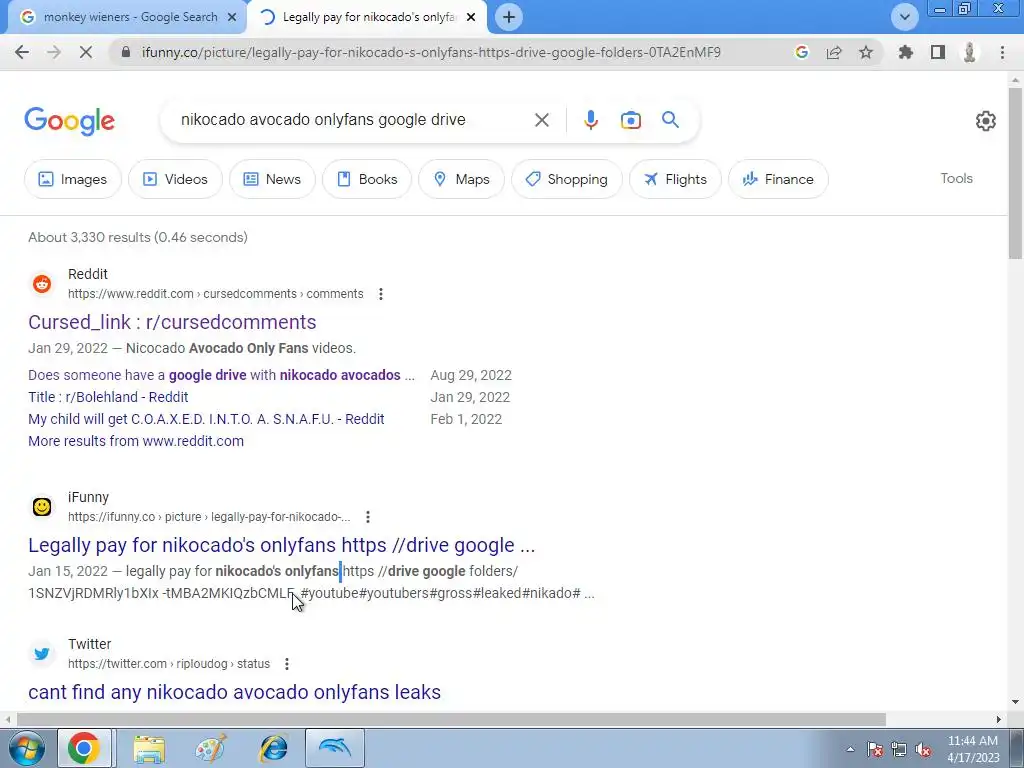Open the tab search dropdown arrow
The image size is (1024, 768).
[x=904, y=17]
